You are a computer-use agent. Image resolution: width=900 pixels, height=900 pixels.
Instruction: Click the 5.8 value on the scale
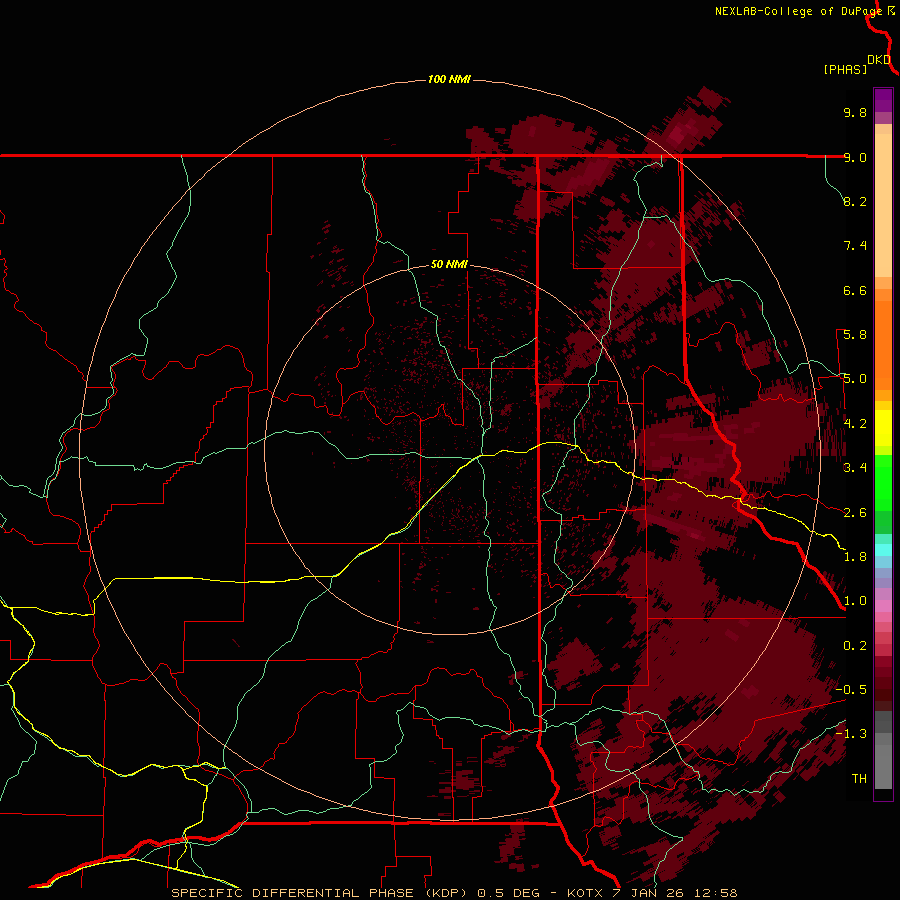(855, 335)
